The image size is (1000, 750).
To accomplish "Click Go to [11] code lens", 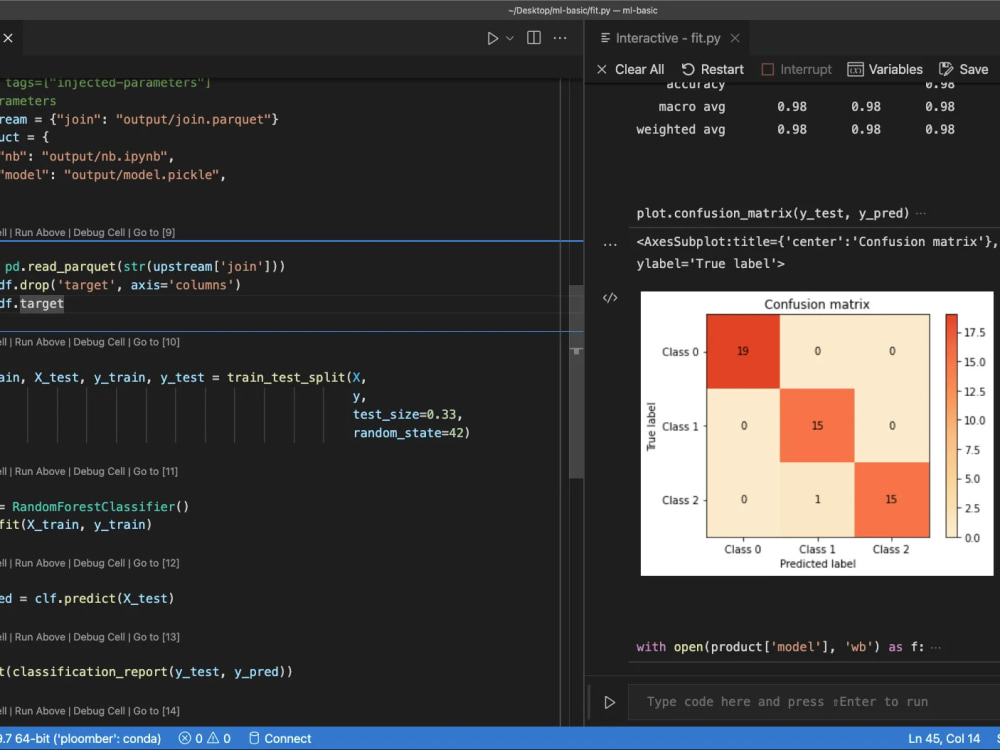I will coord(155,472).
